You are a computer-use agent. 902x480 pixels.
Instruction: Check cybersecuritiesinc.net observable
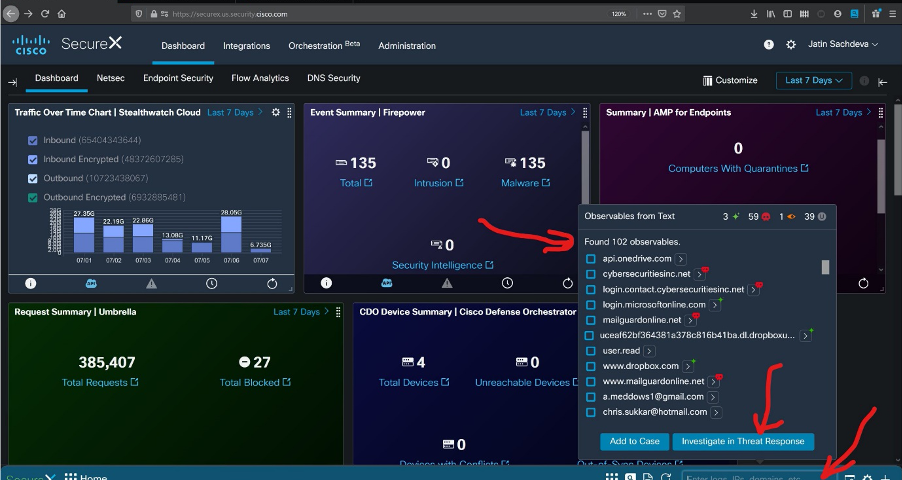point(590,274)
